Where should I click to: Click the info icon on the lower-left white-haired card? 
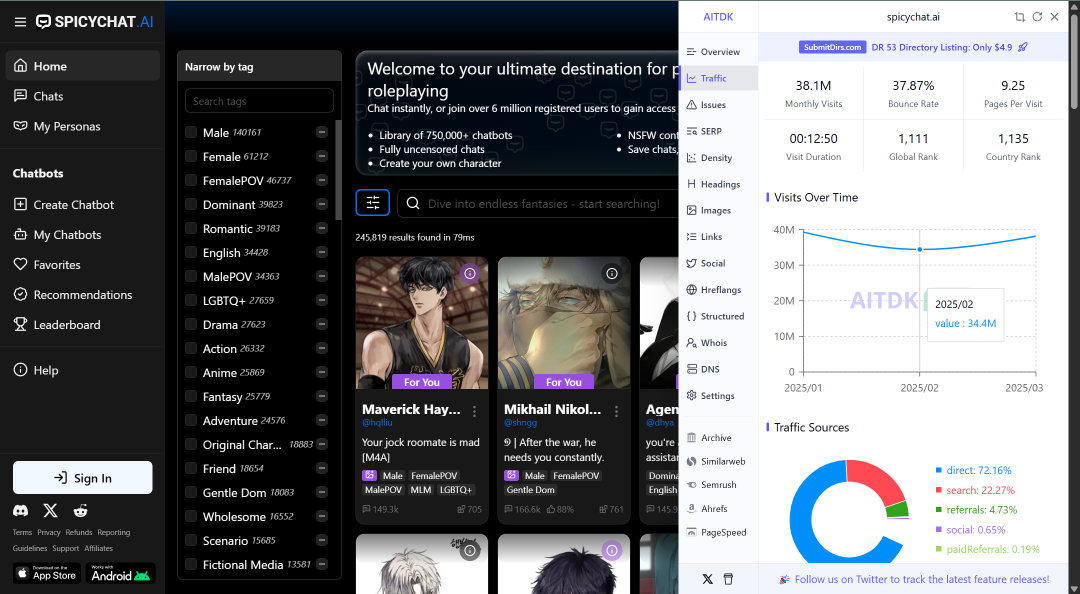[470, 551]
